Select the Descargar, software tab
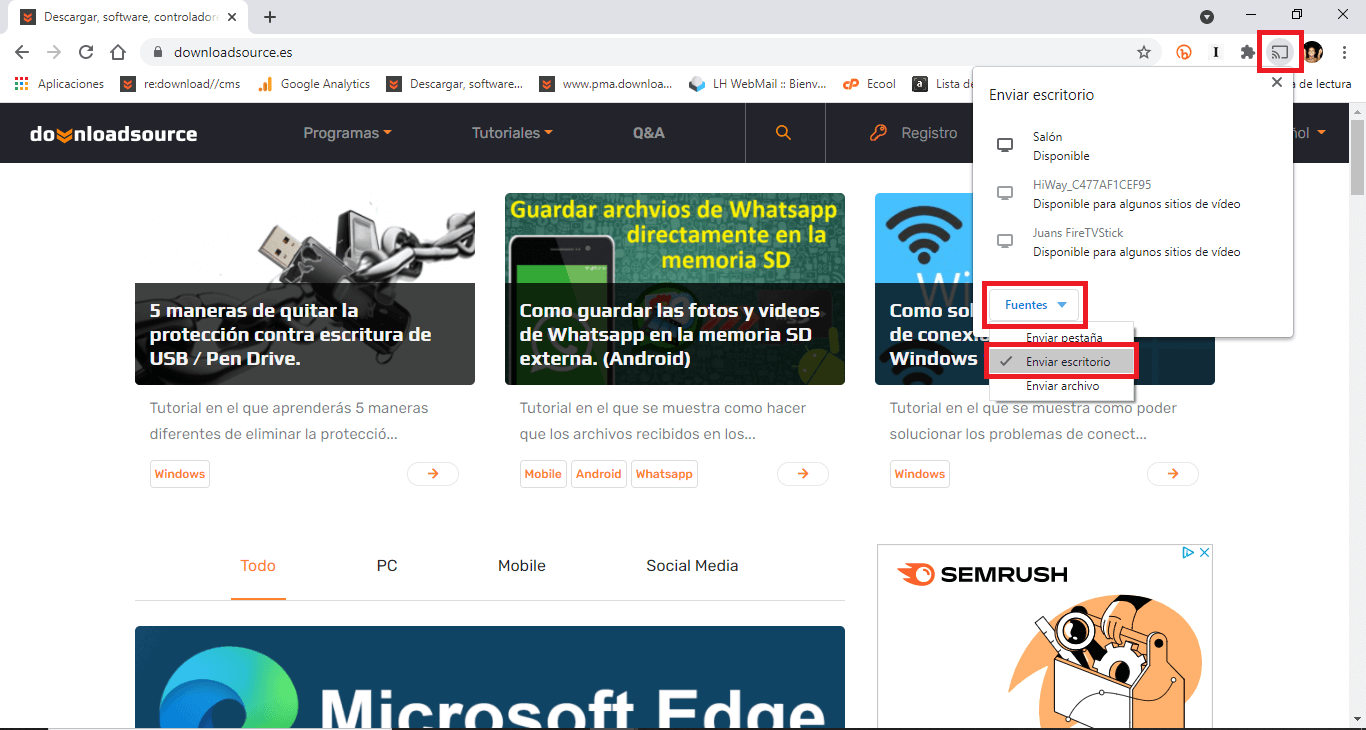 coord(130,17)
